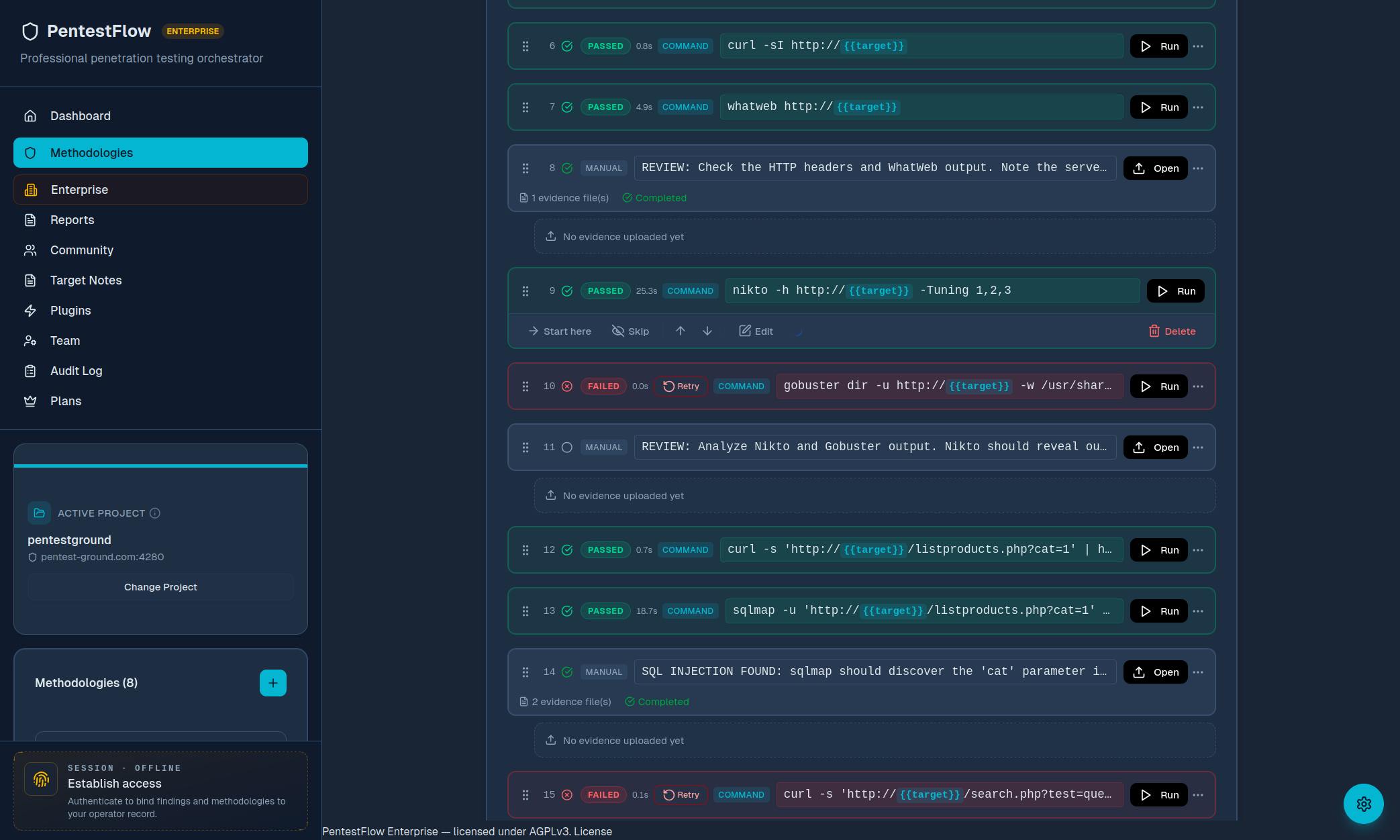
Task: Click the 2 evidence file(s) label
Action: pyautogui.click(x=566, y=702)
